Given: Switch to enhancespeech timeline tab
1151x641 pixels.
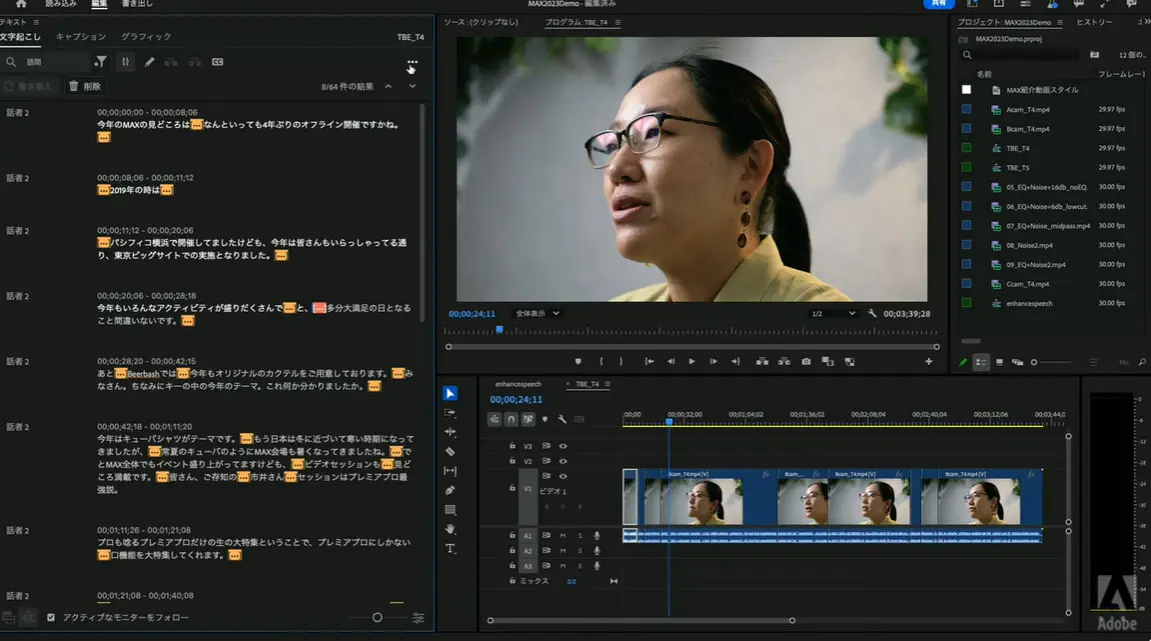Looking at the screenshot, I should (x=518, y=384).
